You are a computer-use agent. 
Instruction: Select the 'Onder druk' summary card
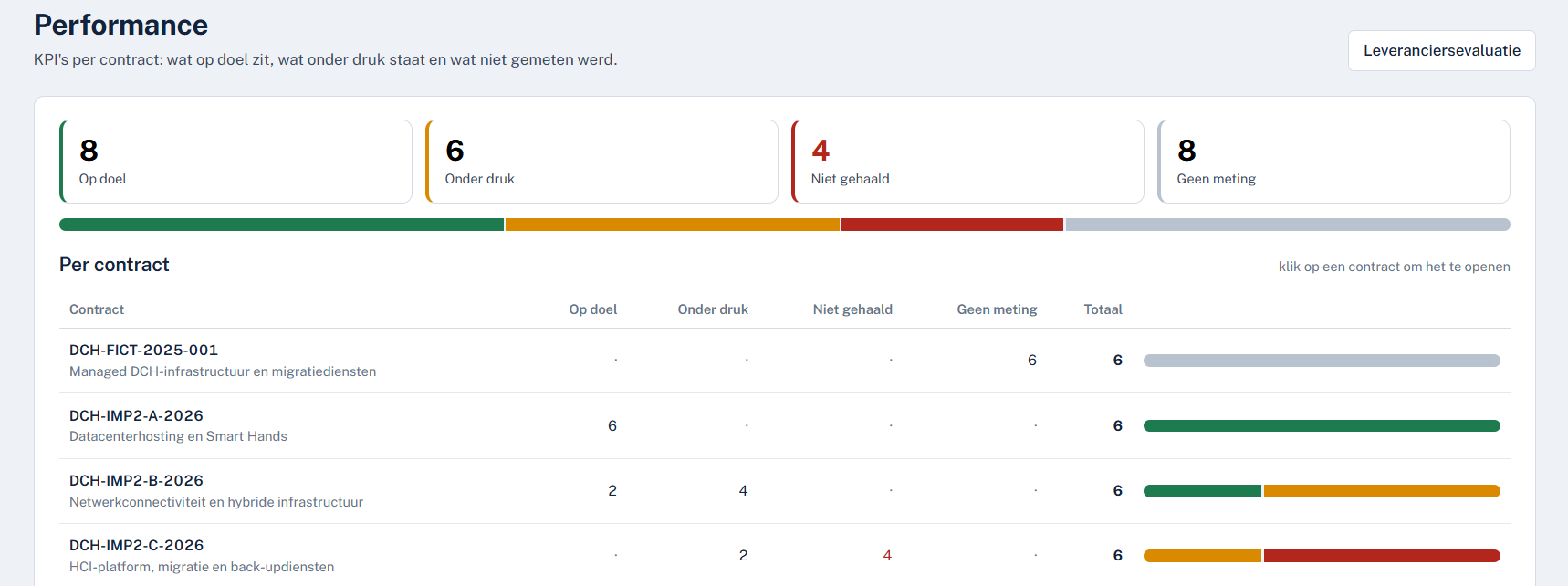601,162
